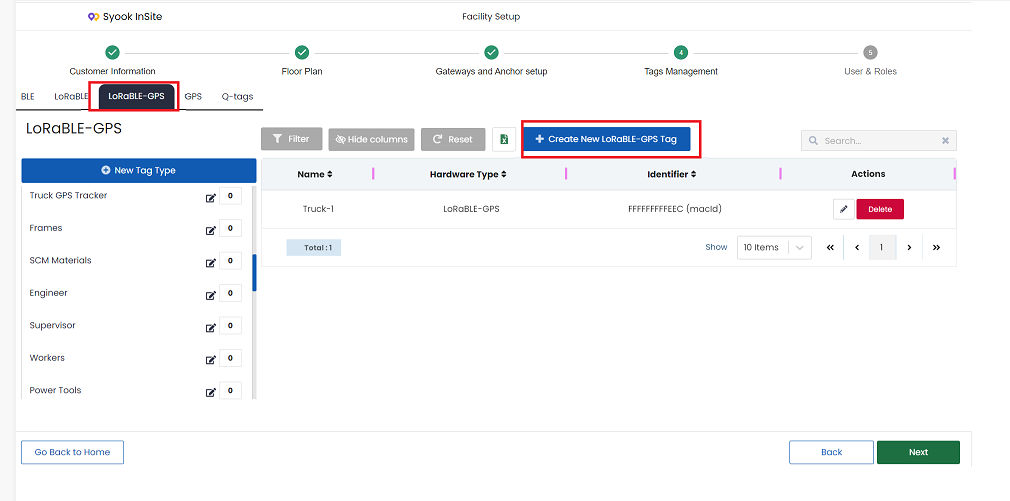
Task: Edit the Supervisor tag type
Action: coord(211,328)
